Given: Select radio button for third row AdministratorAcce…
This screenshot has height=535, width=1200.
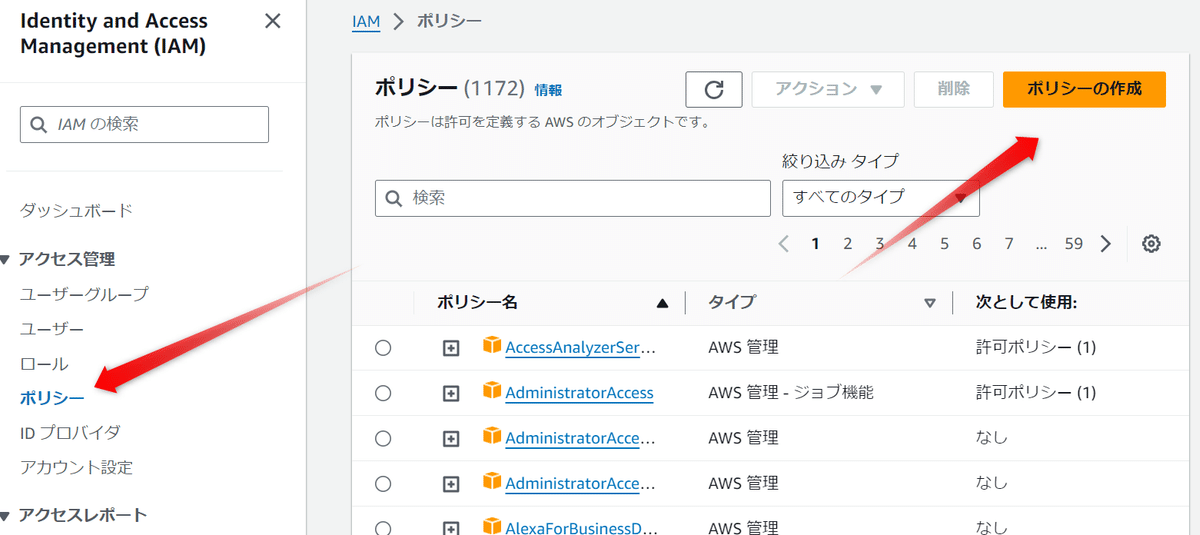Looking at the screenshot, I should click(x=383, y=438).
